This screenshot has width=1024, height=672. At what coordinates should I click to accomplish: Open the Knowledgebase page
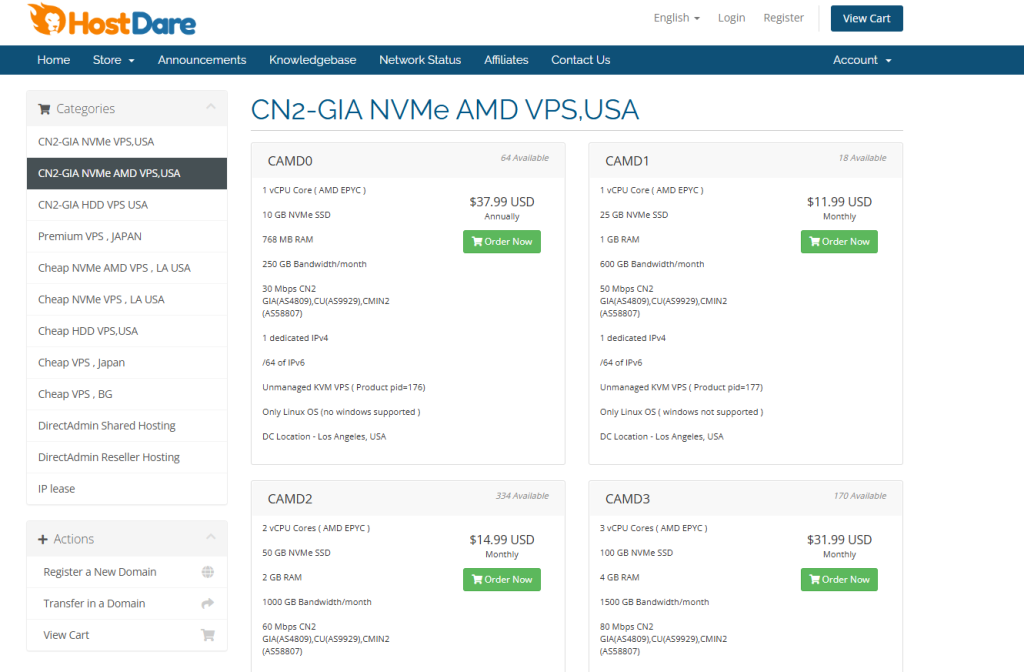(x=313, y=60)
